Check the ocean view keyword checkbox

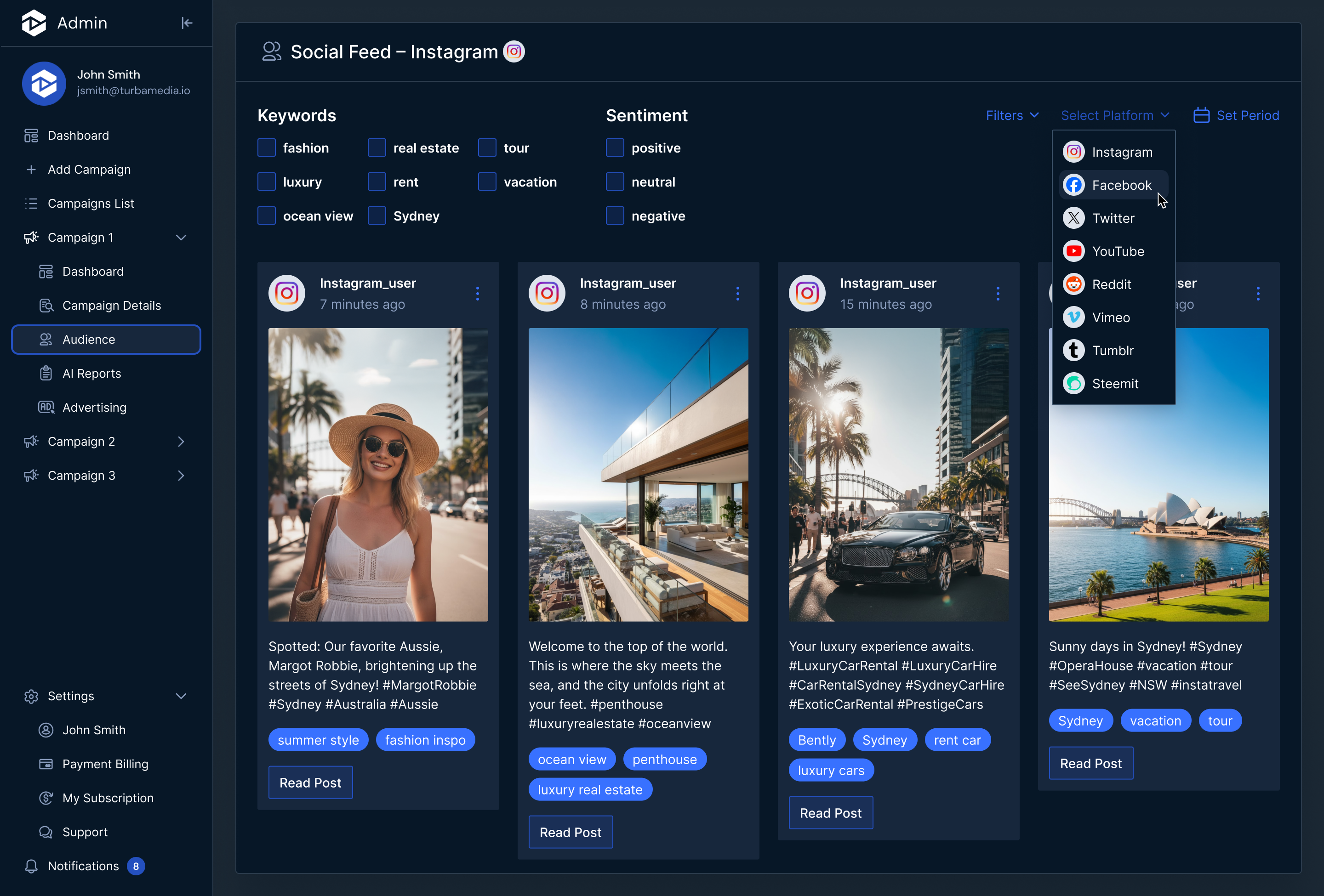tap(267, 216)
